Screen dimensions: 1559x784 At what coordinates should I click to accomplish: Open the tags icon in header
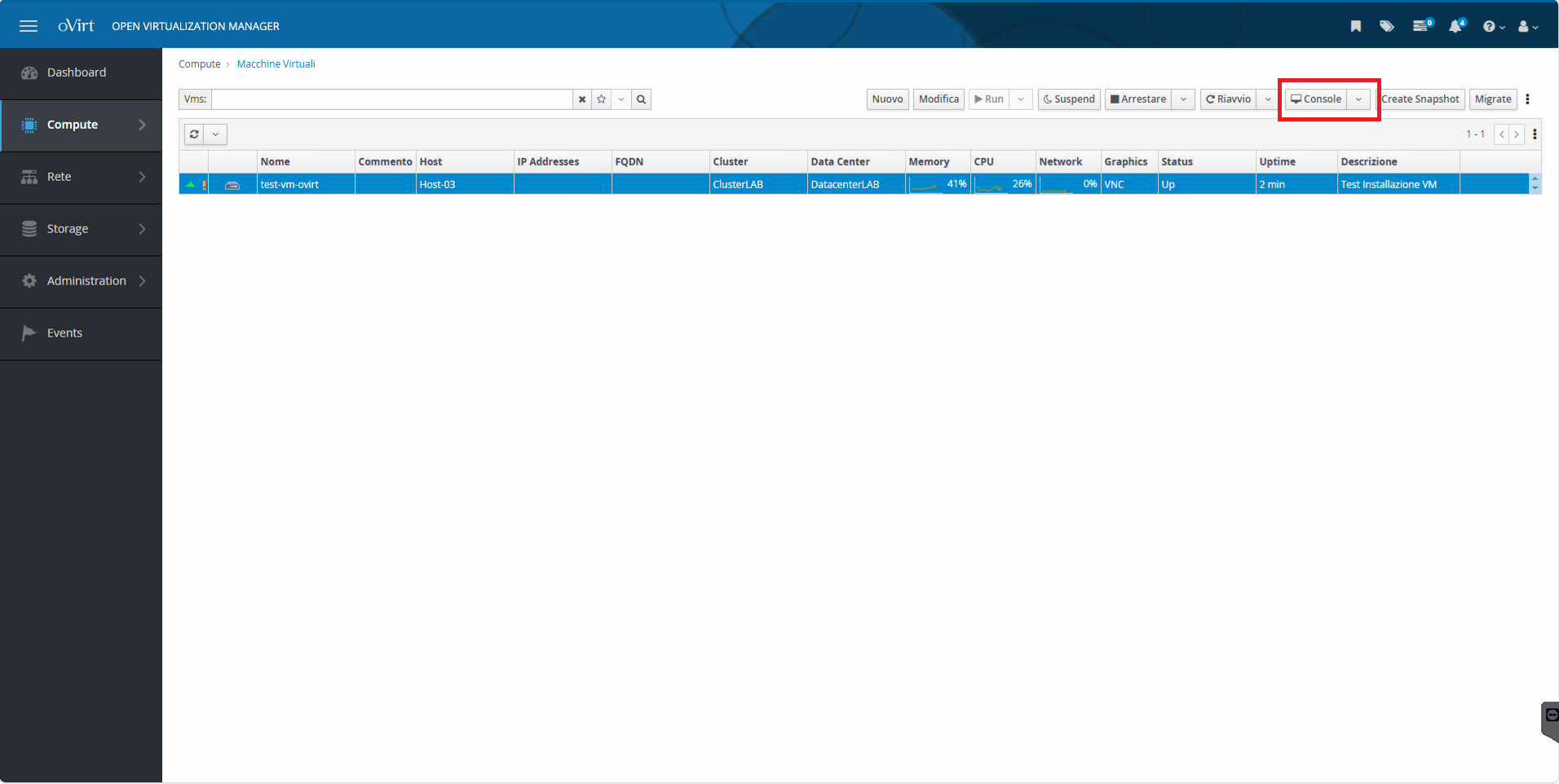[x=1386, y=26]
